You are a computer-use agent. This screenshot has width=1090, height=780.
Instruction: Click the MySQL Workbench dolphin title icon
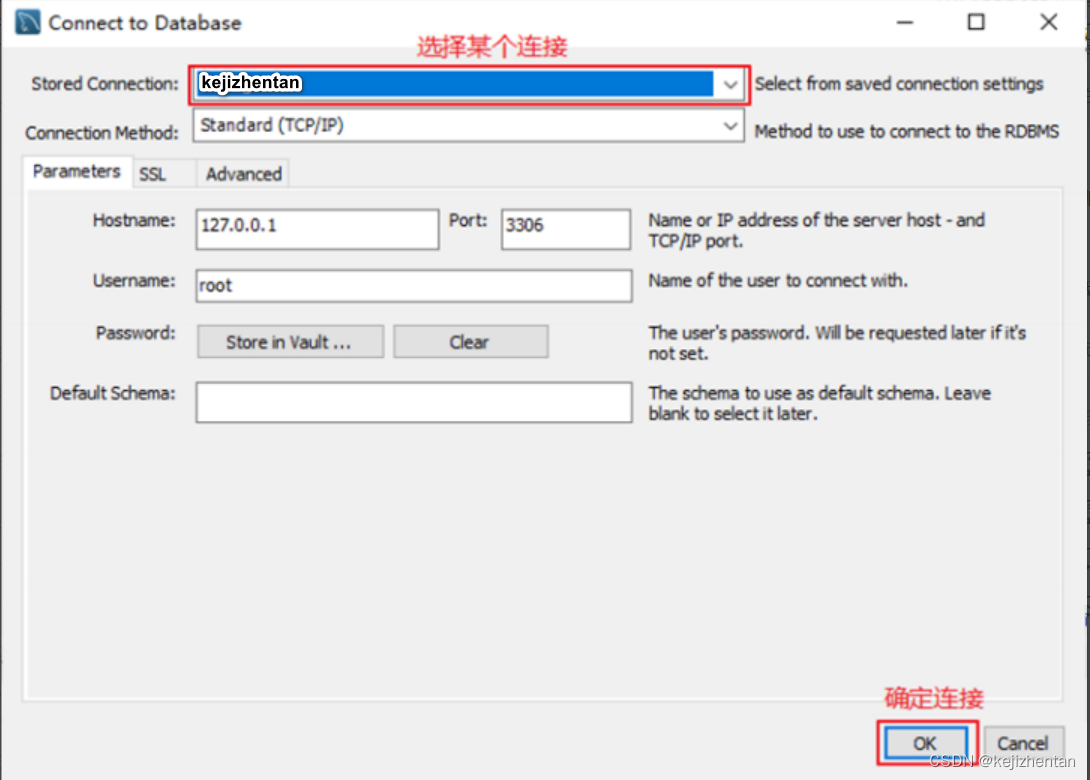click(x=28, y=22)
